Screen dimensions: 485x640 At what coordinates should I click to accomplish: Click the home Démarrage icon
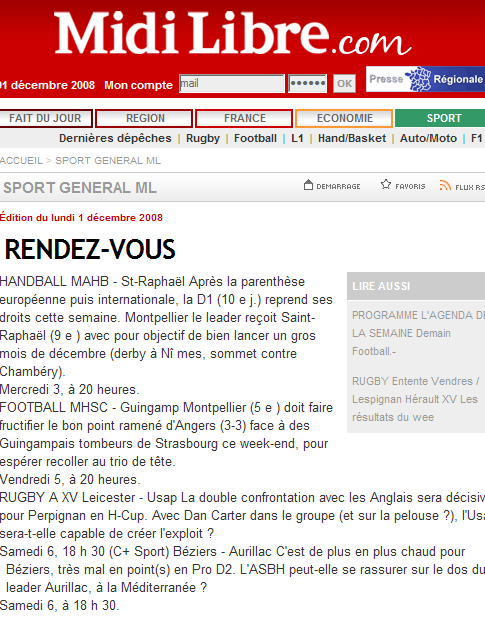(x=309, y=185)
